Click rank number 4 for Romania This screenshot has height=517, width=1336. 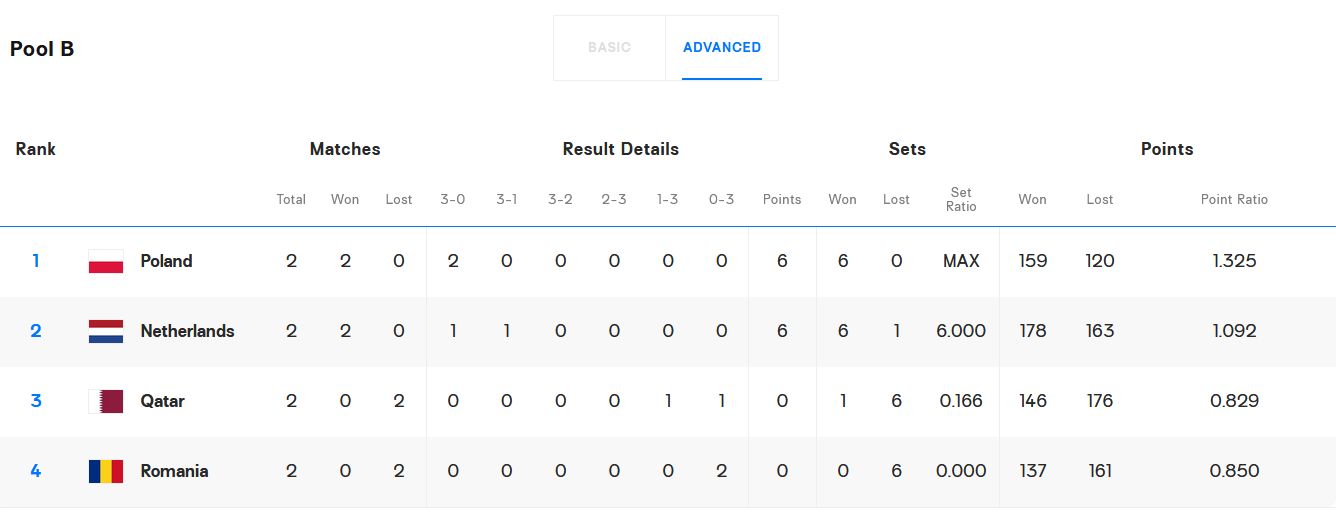(x=36, y=471)
